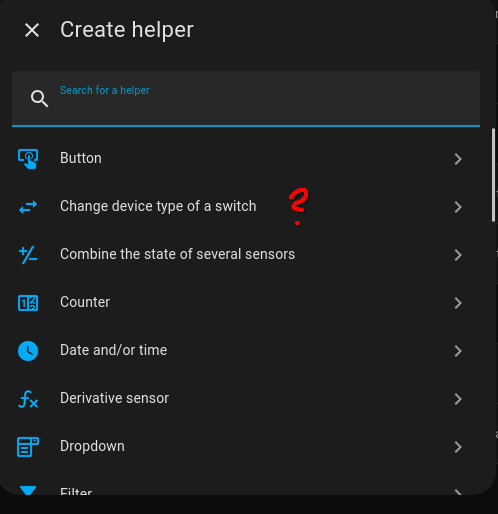Focus the Search for a helper field
This screenshot has height=514, width=498.
pos(246,99)
